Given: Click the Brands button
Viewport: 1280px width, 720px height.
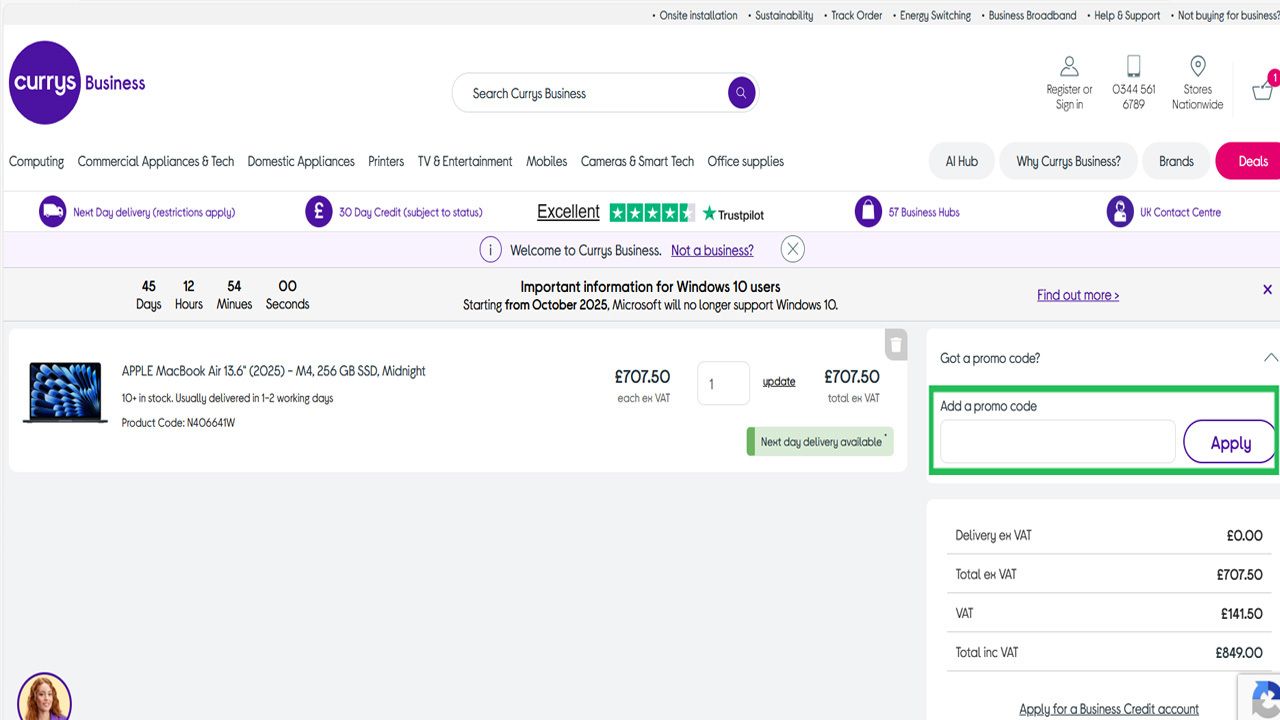Looking at the screenshot, I should click(x=1176, y=161).
